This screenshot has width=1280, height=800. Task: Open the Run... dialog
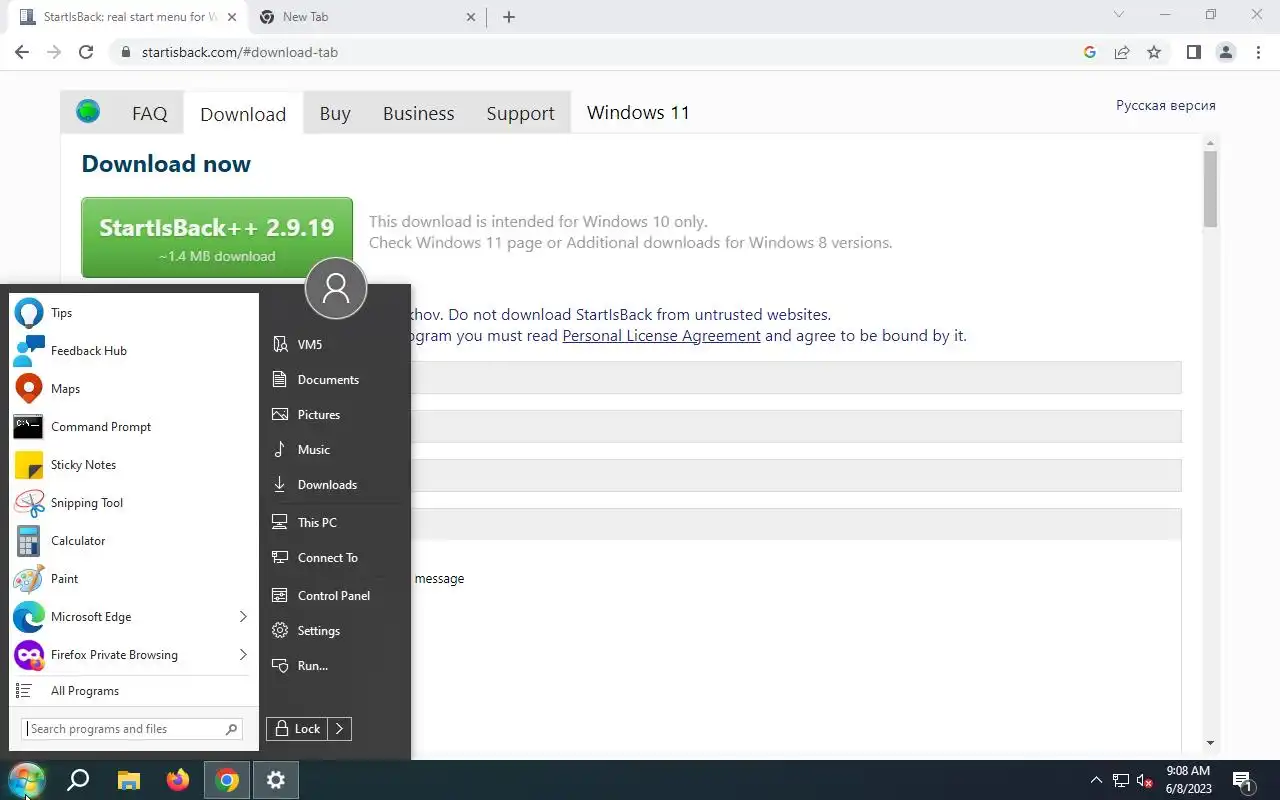335,666
